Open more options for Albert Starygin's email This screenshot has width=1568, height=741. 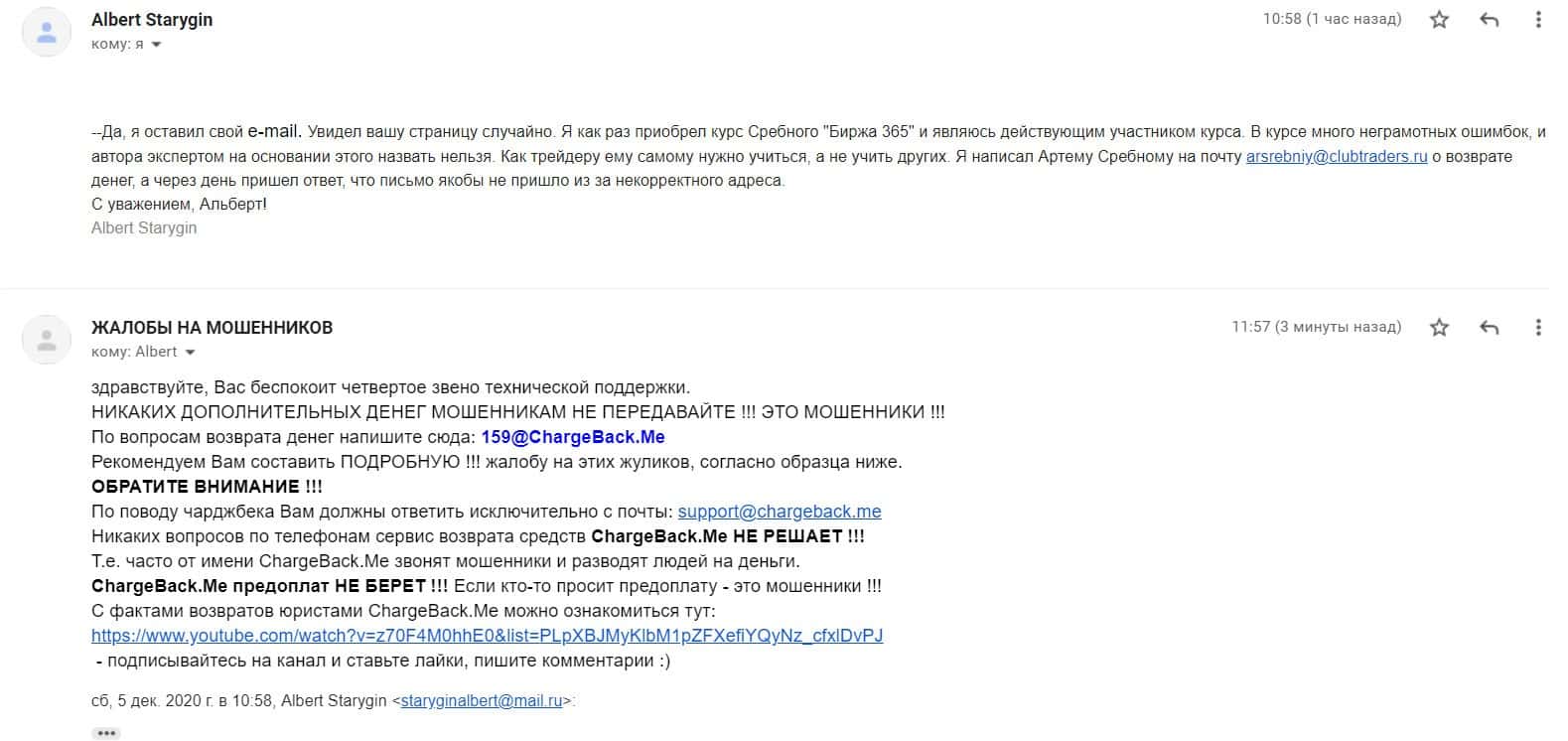1537,19
